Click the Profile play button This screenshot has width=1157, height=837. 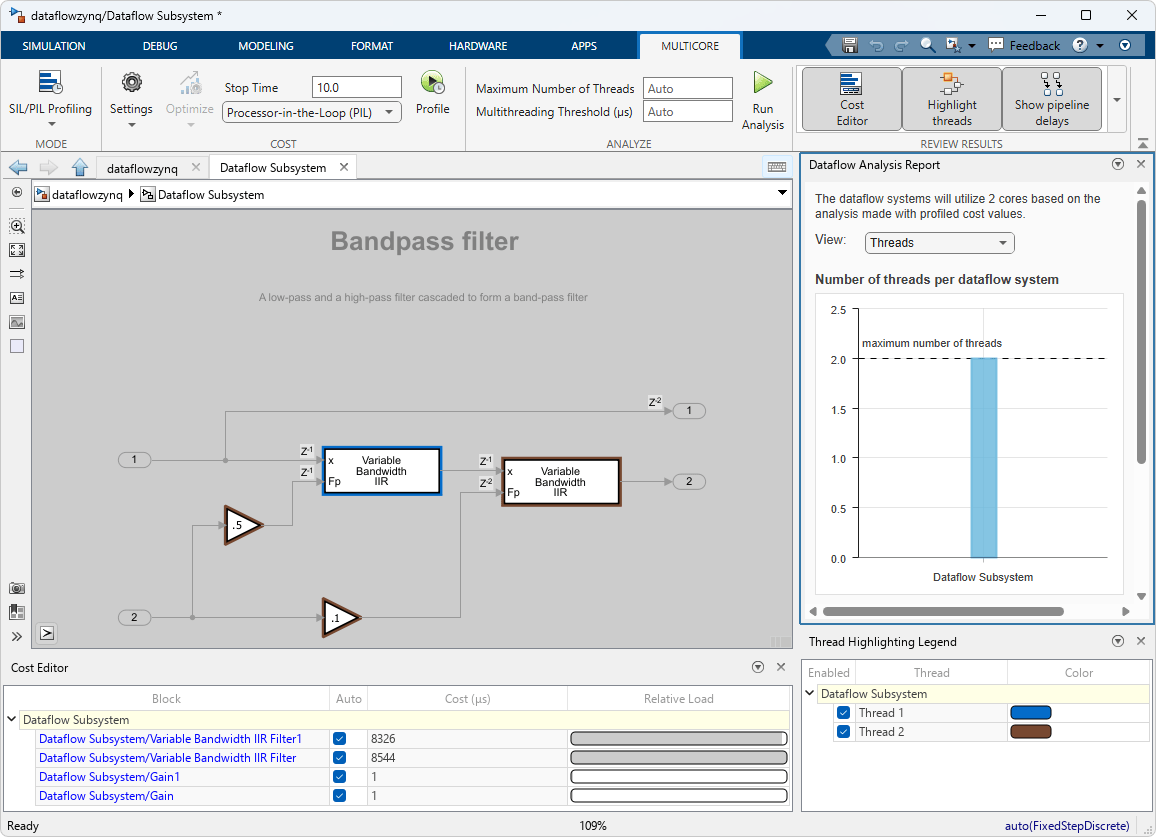[432, 93]
